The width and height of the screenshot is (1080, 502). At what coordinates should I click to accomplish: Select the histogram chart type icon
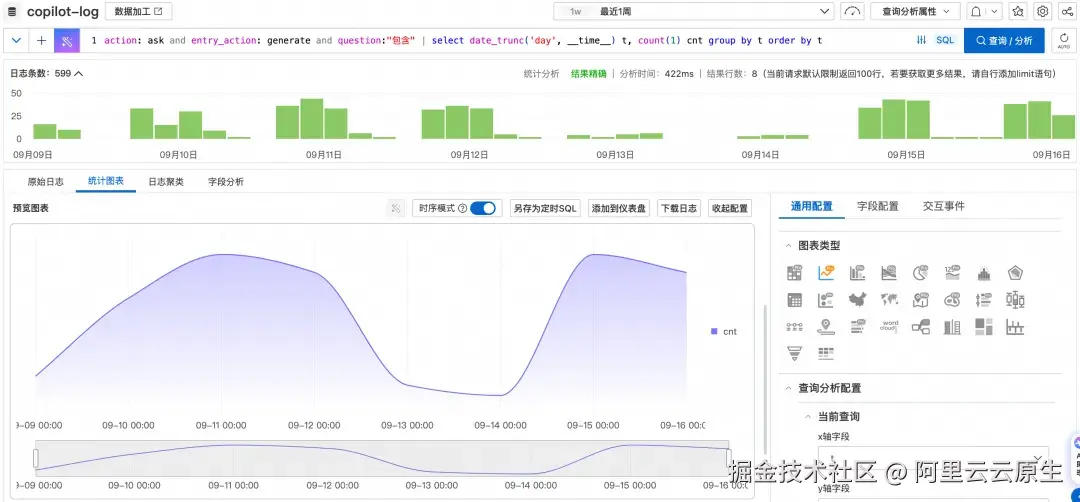coord(984,273)
